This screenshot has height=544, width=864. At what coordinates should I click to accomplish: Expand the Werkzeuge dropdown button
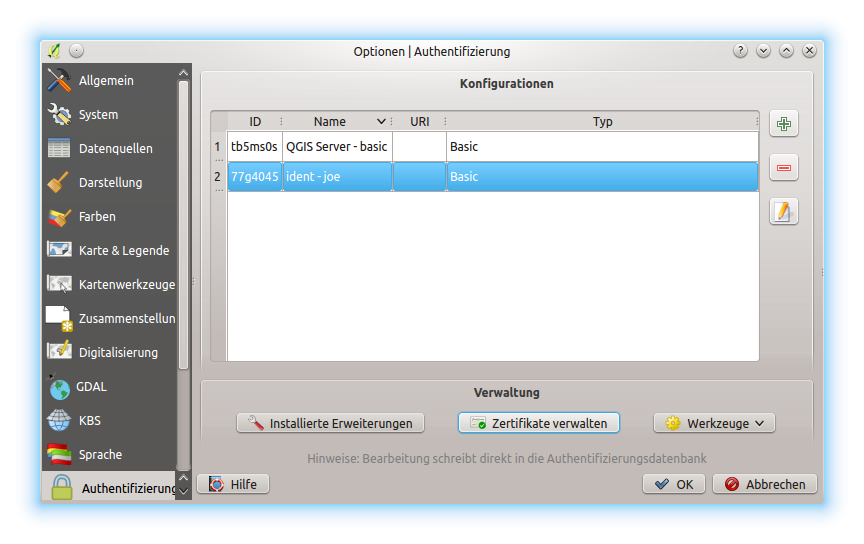714,423
